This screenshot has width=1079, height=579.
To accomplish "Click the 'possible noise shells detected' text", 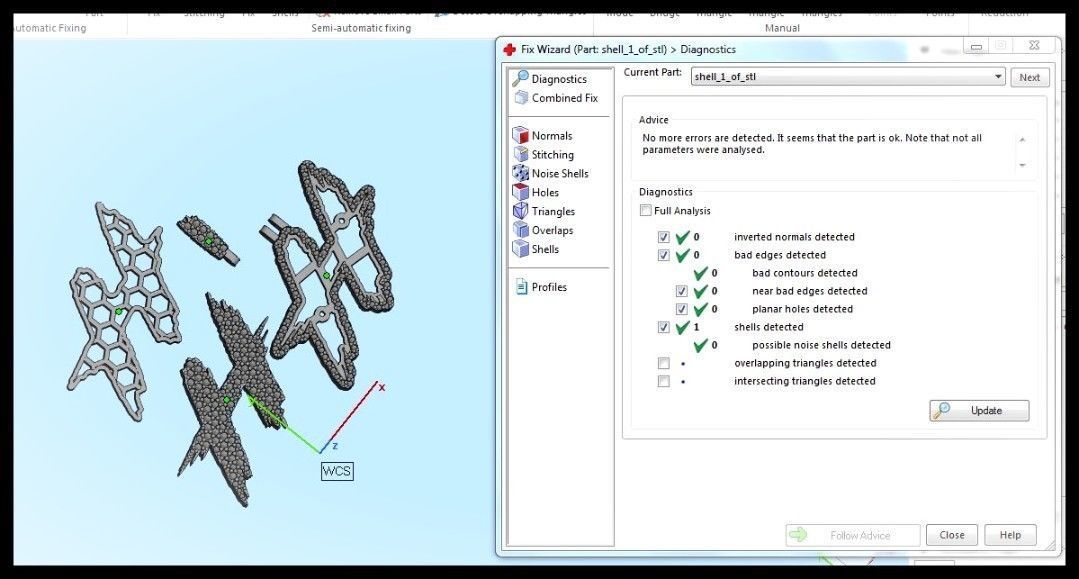I will pos(821,345).
